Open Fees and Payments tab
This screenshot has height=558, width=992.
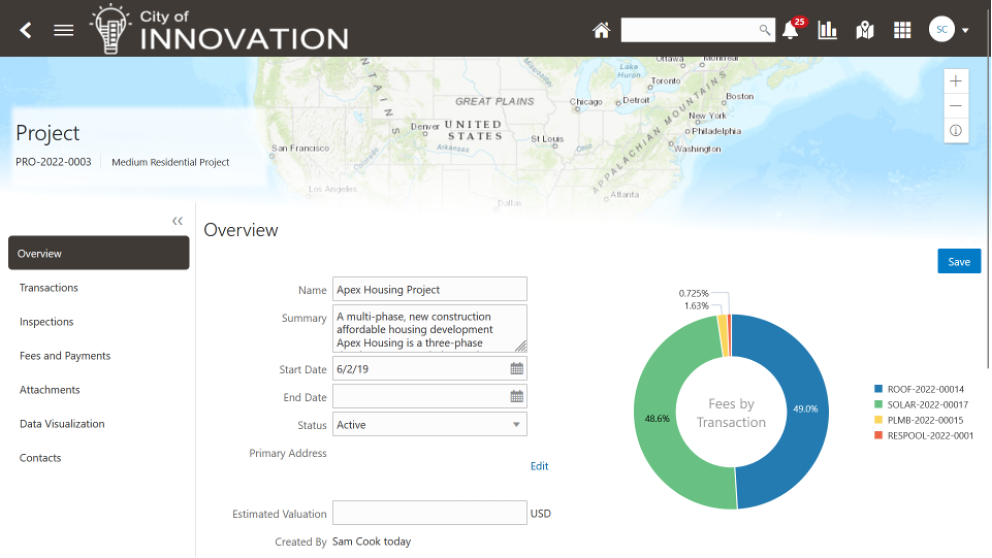[x=65, y=356]
